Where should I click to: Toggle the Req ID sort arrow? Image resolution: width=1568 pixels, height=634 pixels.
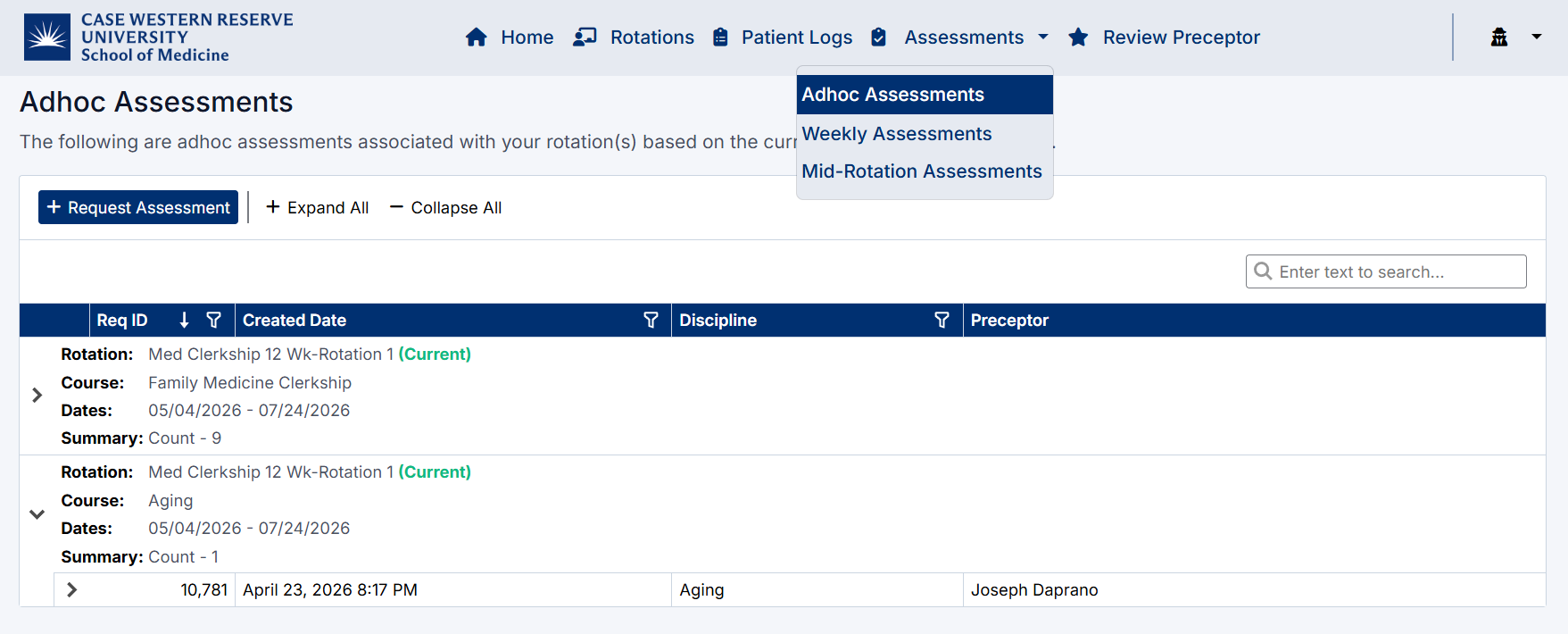[x=184, y=321]
